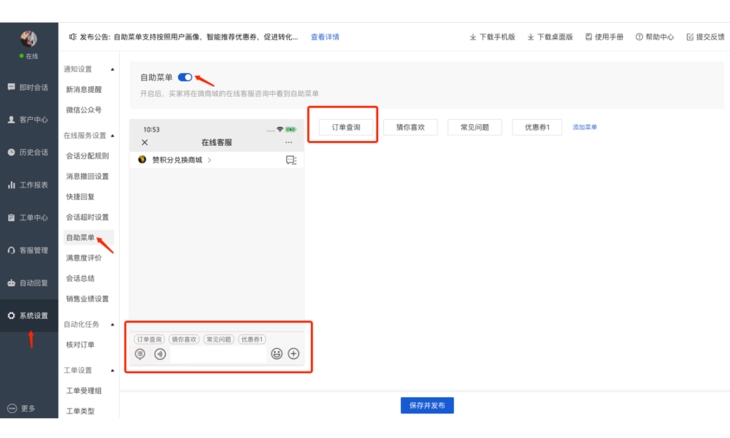
Task: Open 工作报表 sidebar item
Action: coord(28,185)
